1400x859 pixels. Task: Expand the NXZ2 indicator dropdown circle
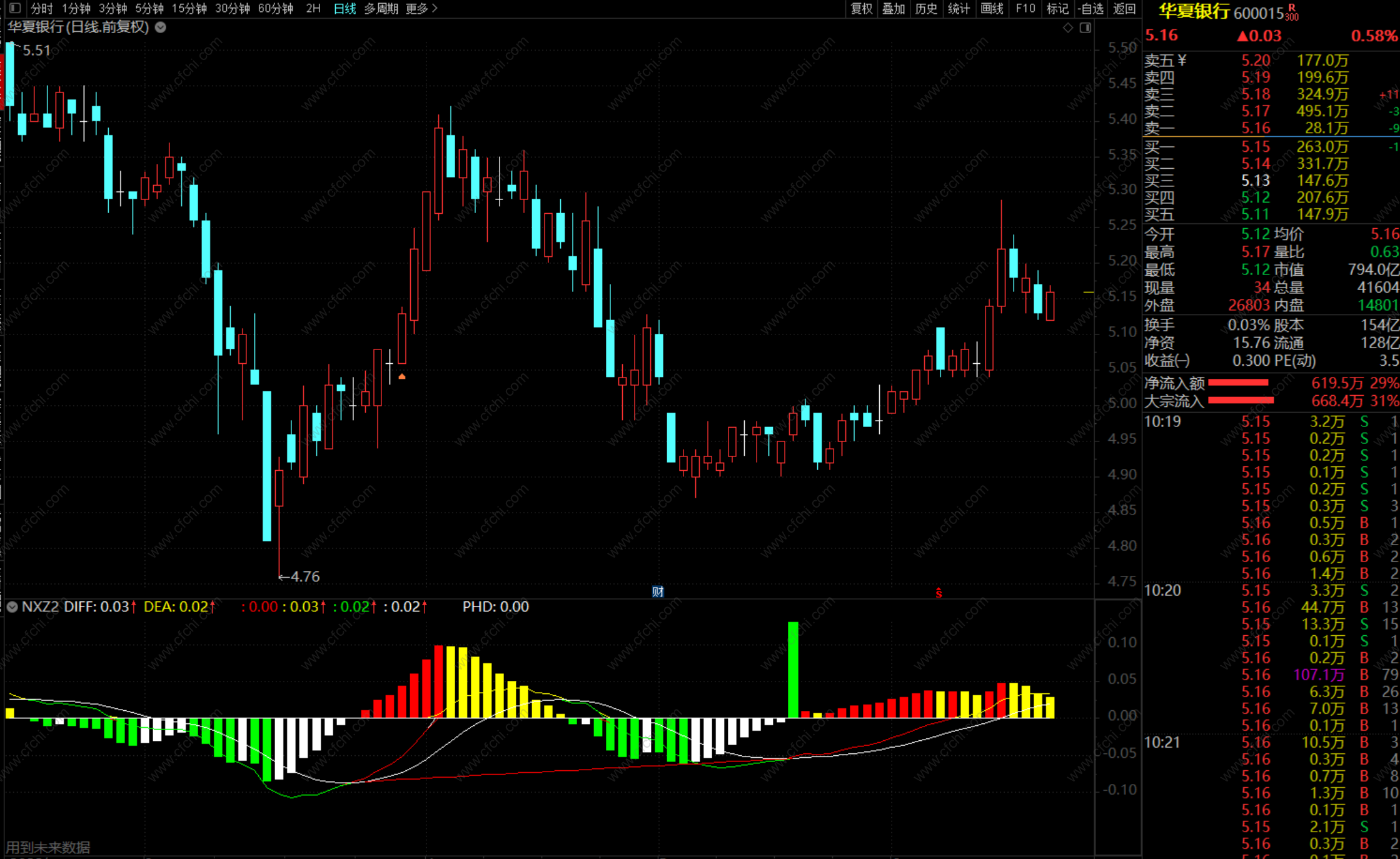pos(12,606)
